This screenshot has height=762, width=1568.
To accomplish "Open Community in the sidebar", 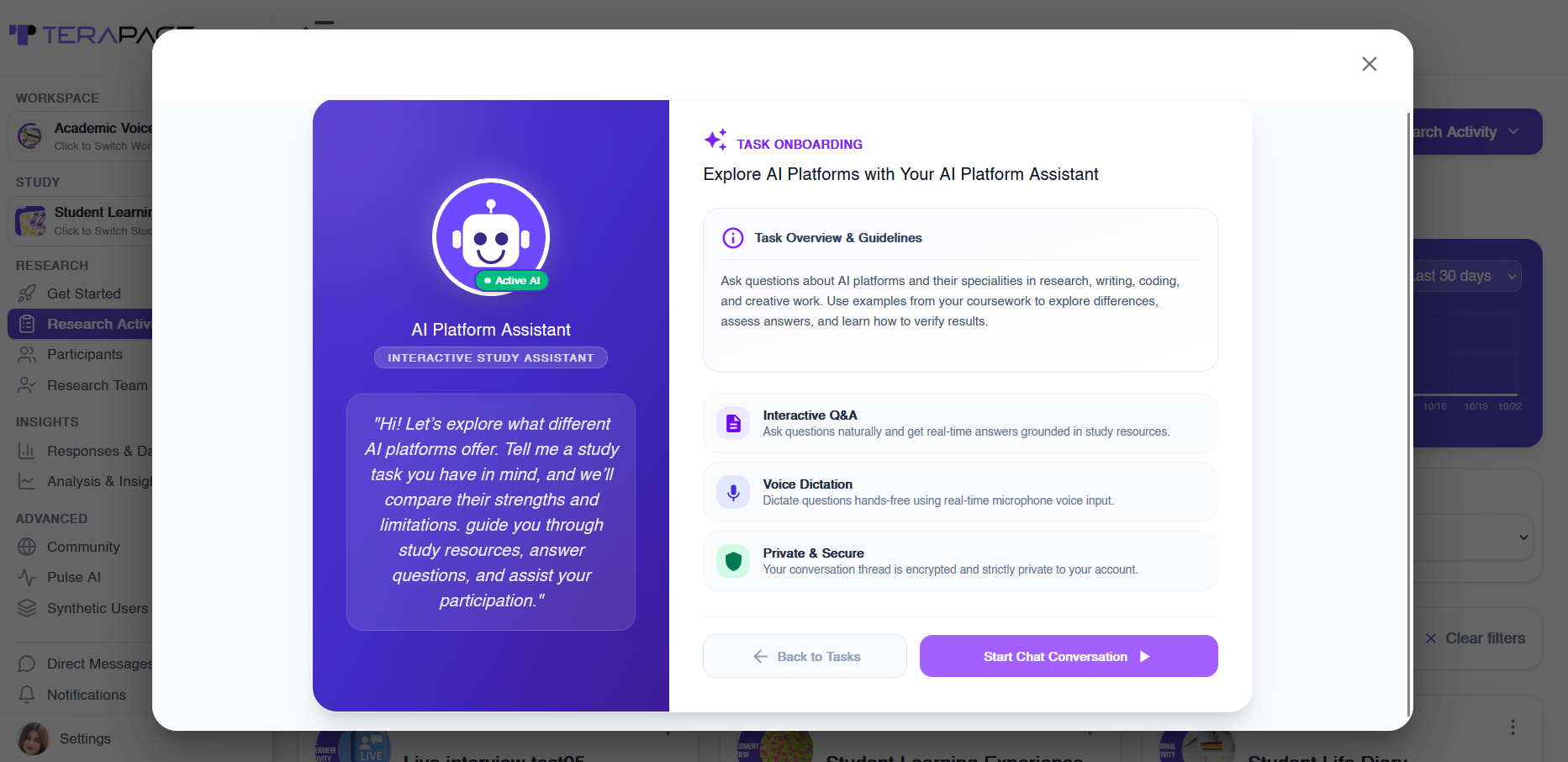I will (83, 547).
